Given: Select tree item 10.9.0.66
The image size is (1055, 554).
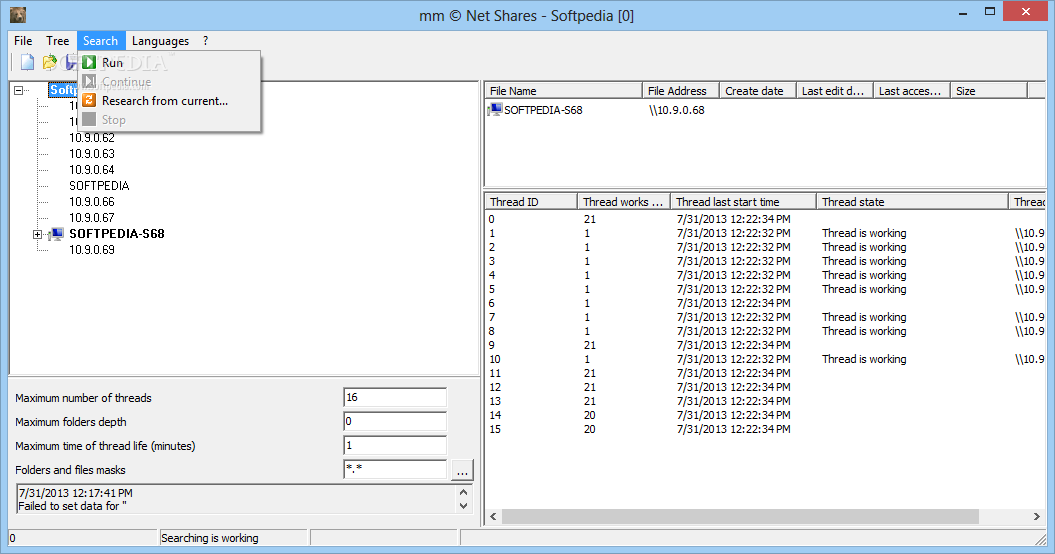Looking at the screenshot, I should 92,202.
